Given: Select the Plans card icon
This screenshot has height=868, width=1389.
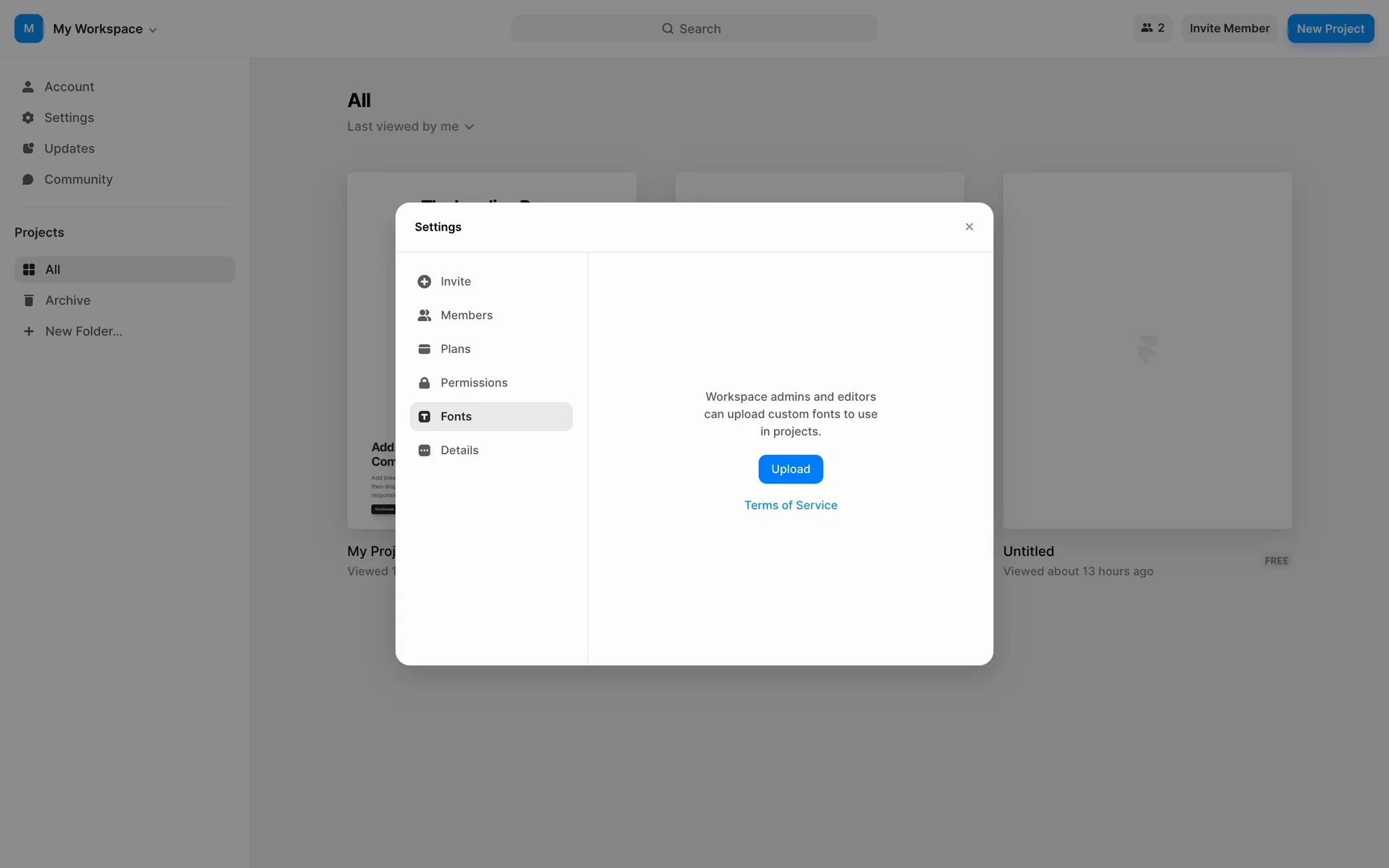Looking at the screenshot, I should (x=424, y=349).
